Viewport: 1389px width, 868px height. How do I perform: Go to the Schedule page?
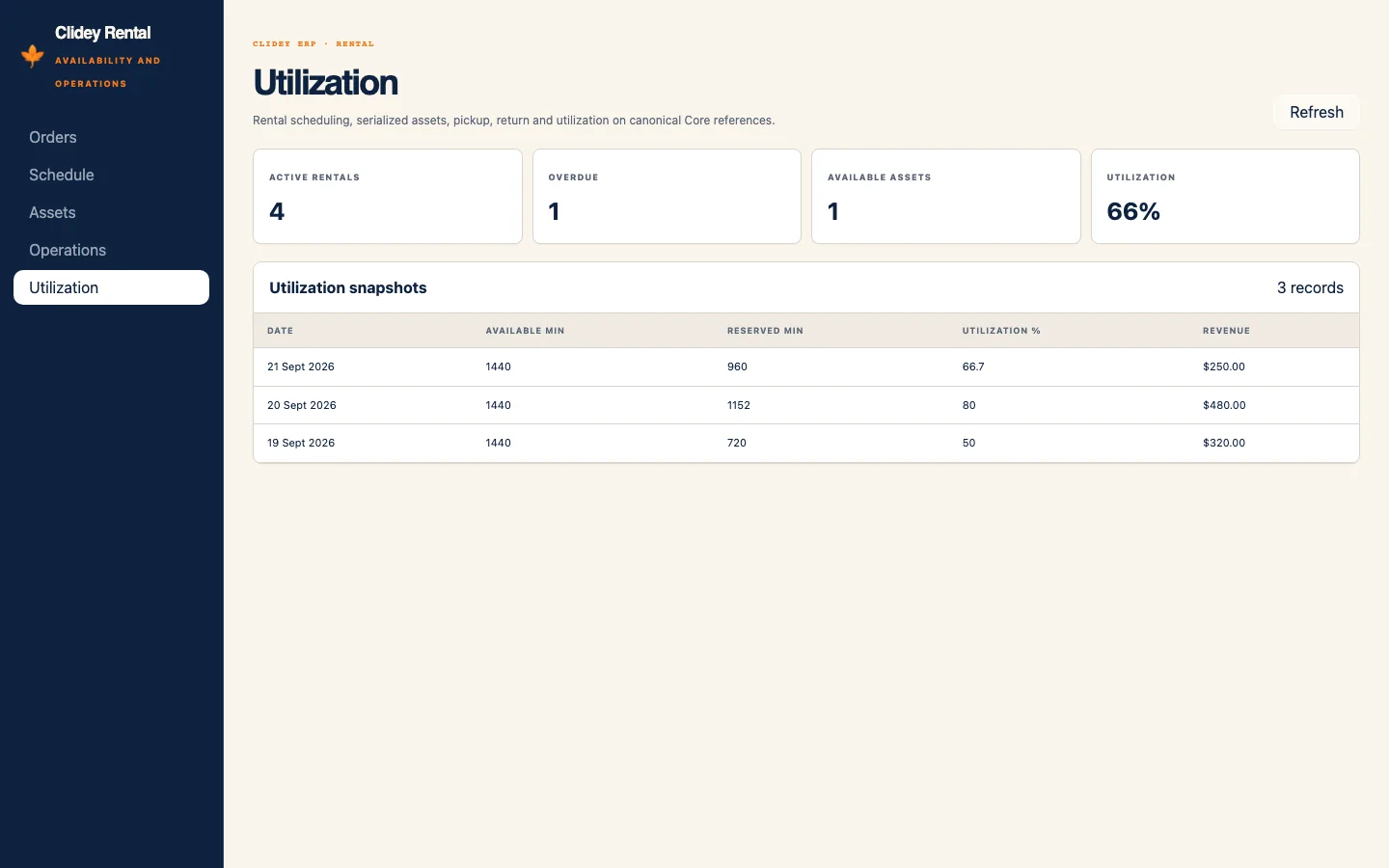pos(111,175)
